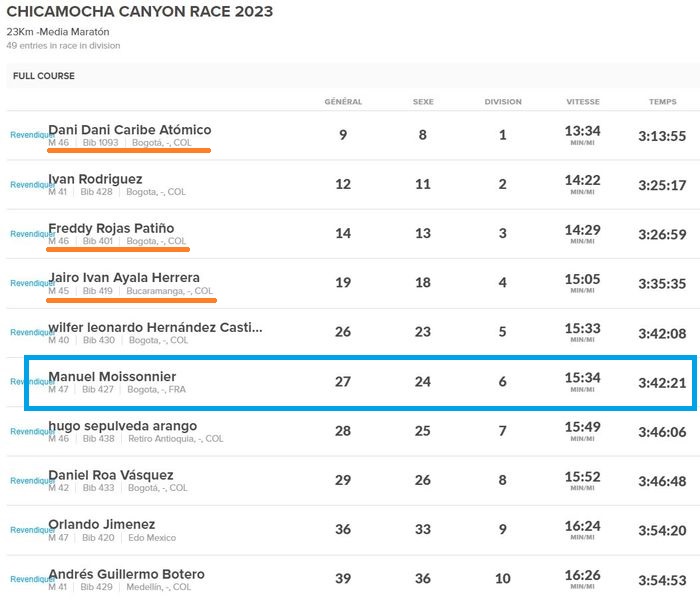This screenshot has width=700, height=602.
Task: Open Manuel Moissonnier's result entry
Action: [112, 376]
